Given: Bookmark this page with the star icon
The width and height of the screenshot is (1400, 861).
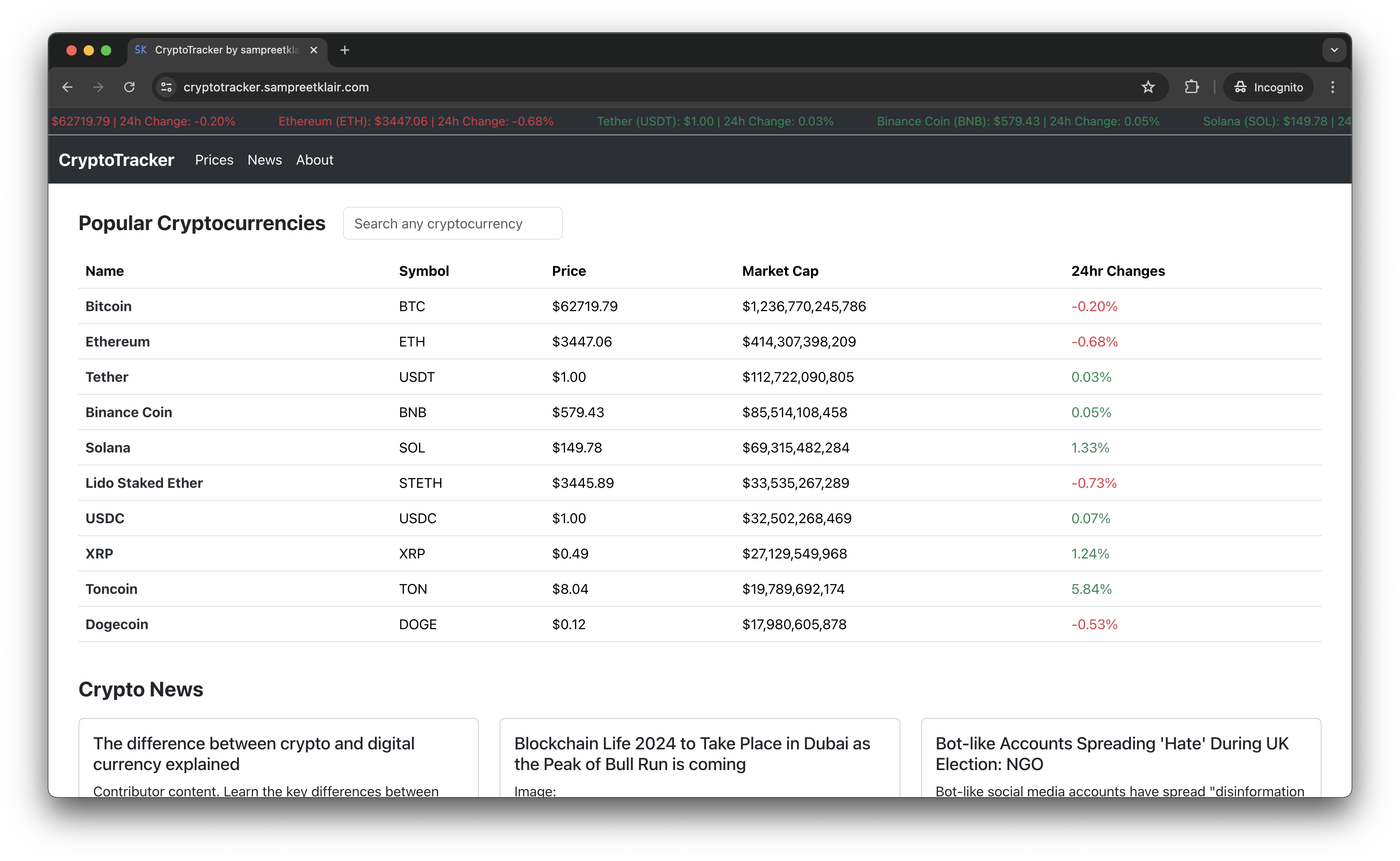Looking at the screenshot, I should (1148, 87).
